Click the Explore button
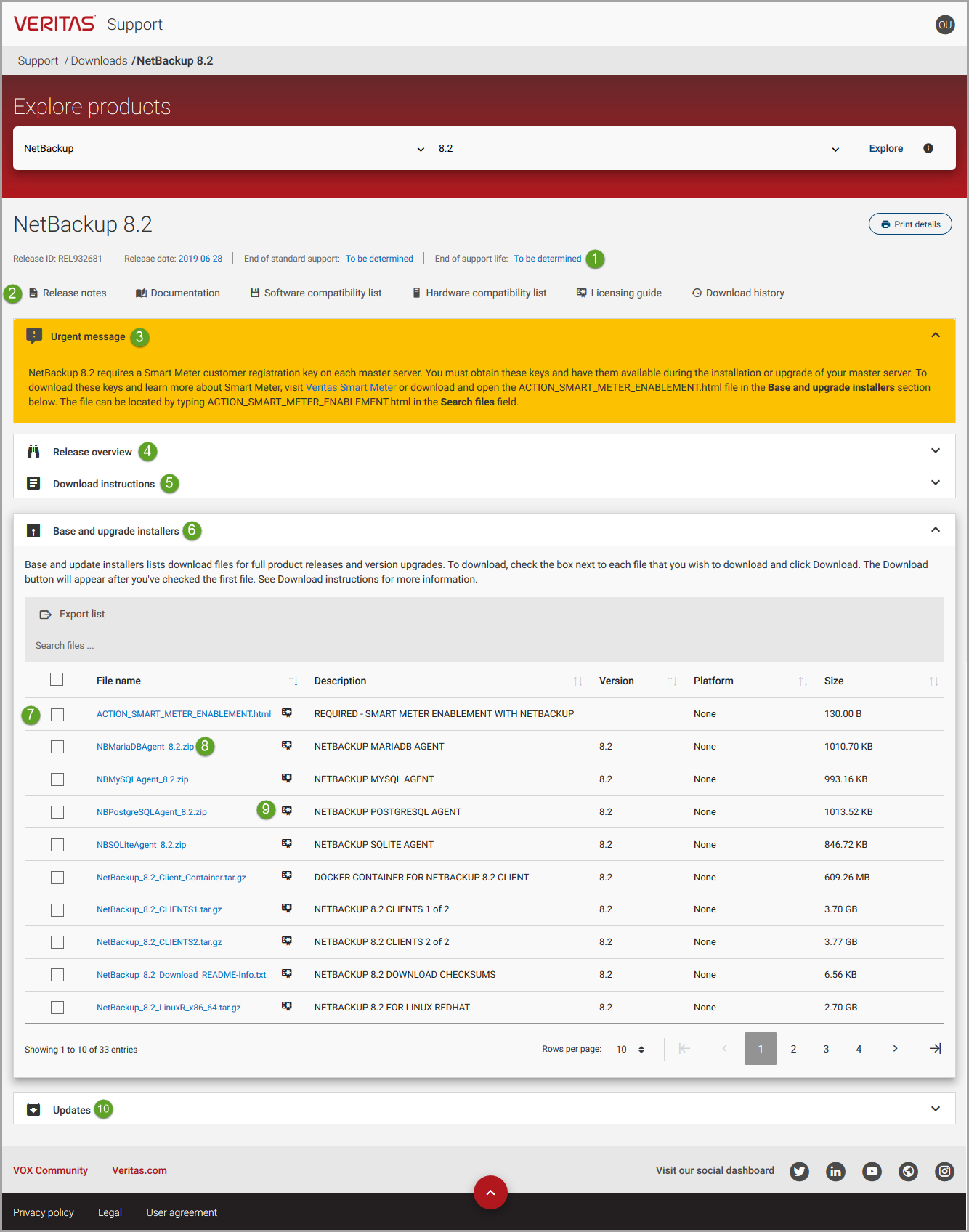 coord(886,148)
